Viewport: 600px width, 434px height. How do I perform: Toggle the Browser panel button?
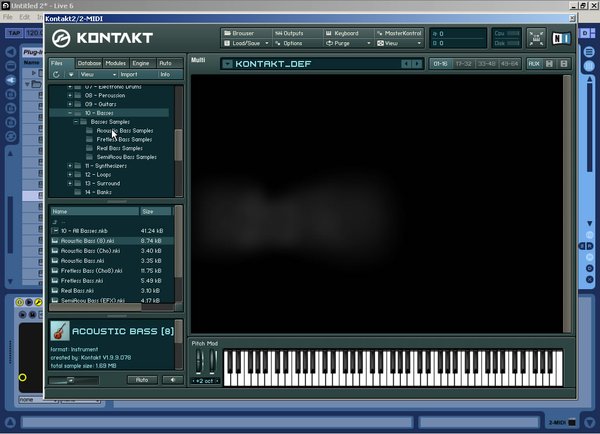click(x=247, y=33)
